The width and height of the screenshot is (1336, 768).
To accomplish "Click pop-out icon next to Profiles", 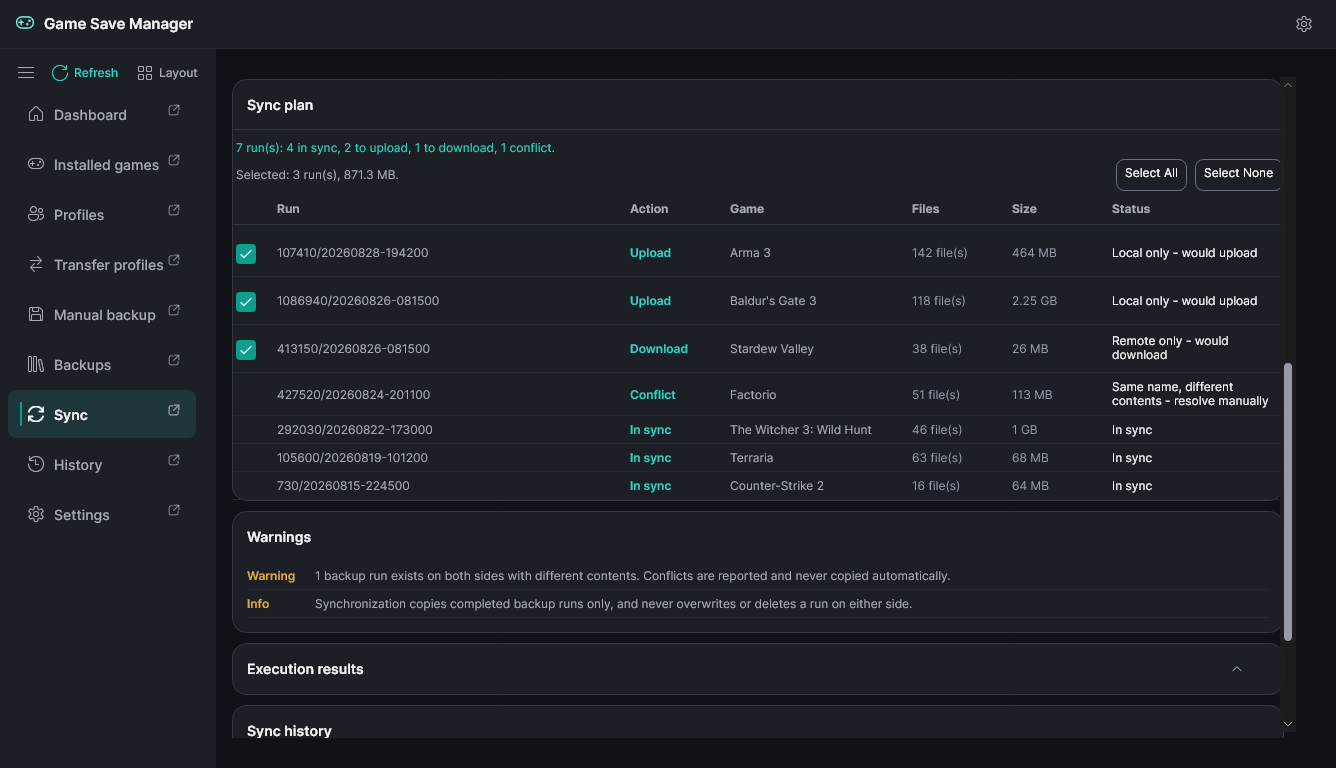I will point(174,210).
